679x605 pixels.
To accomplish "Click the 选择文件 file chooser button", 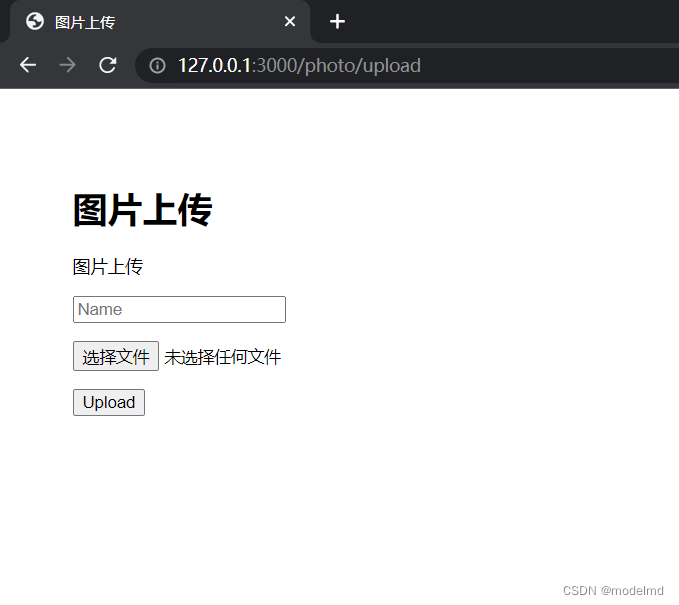I will [x=116, y=356].
